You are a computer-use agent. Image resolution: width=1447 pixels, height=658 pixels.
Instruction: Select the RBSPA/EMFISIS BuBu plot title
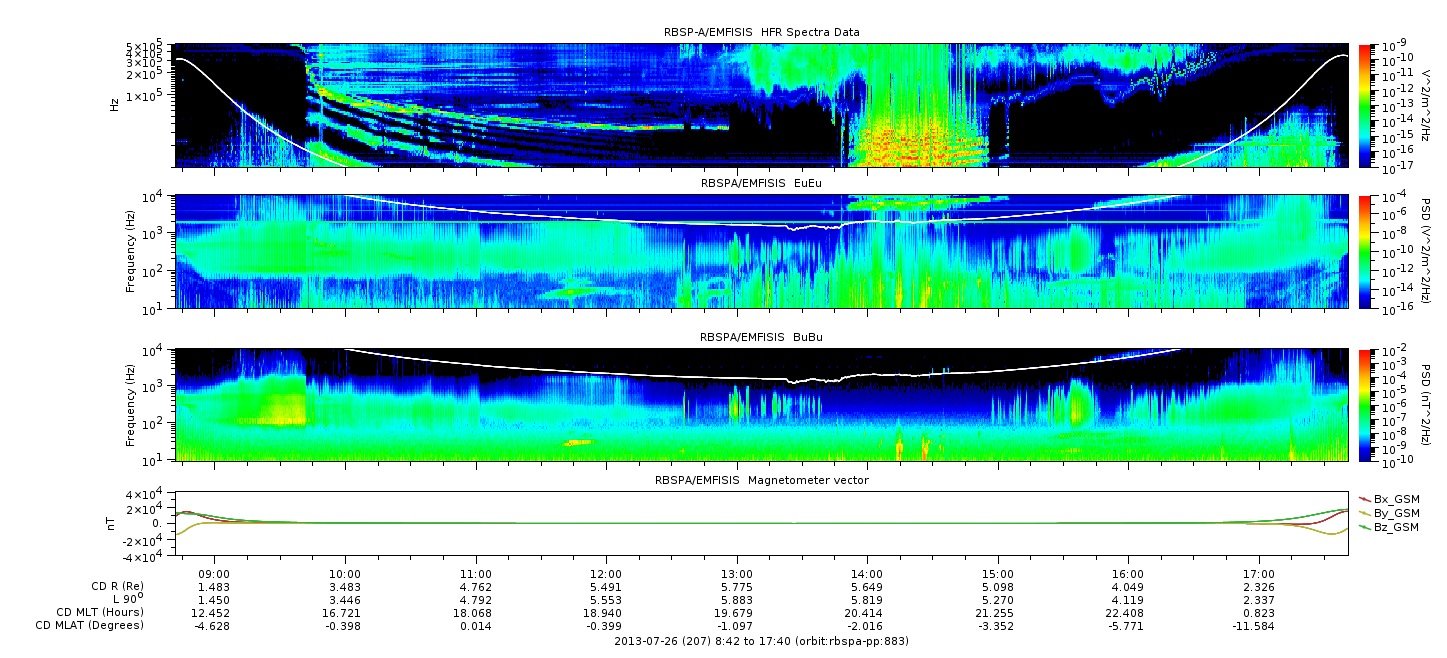(x=761, y=337)
